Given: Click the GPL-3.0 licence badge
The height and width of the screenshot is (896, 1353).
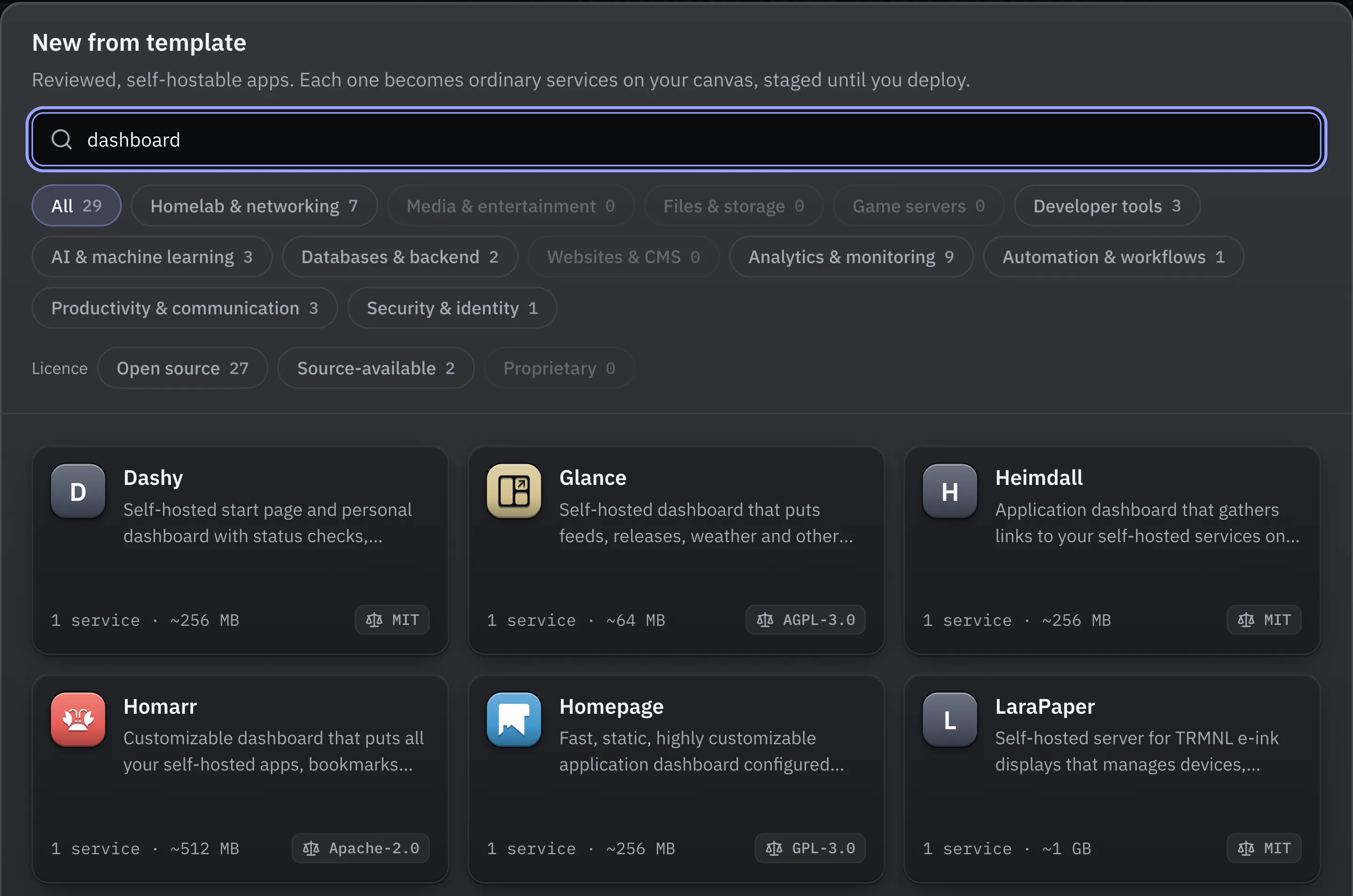Looking at the screenshot, I should pos(810,849).
